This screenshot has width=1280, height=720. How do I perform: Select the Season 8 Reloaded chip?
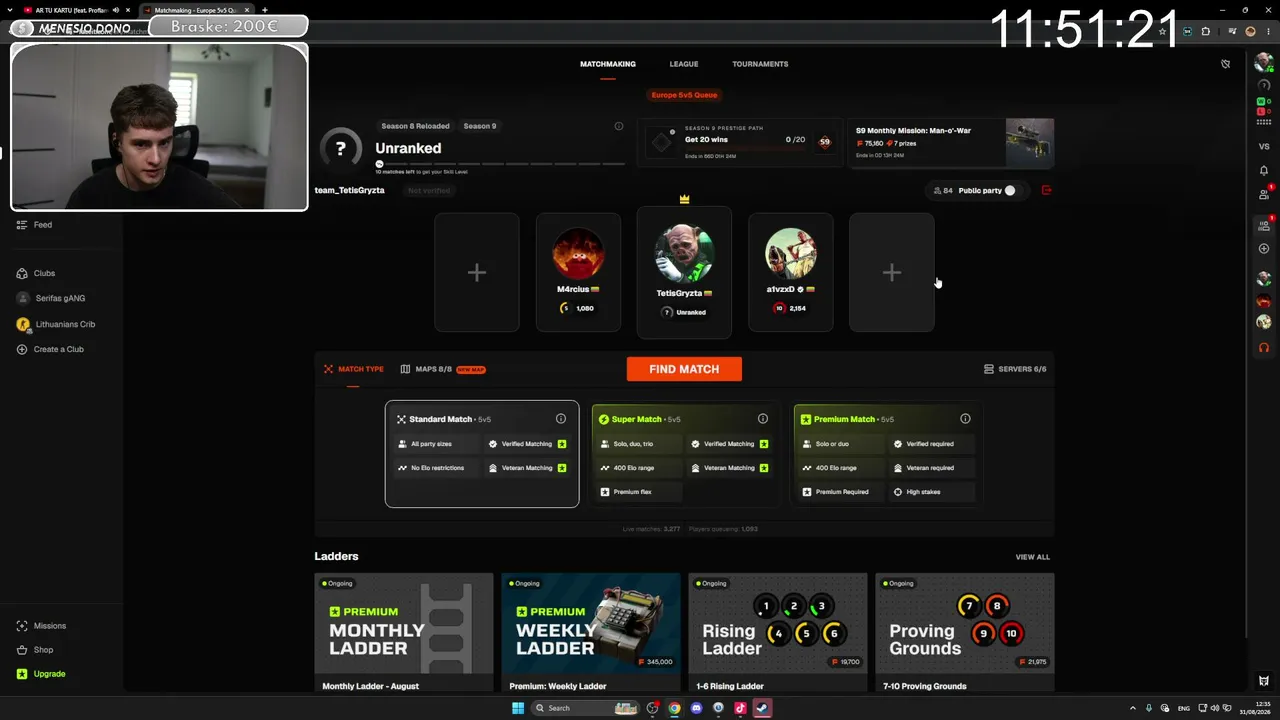tap(415, 126)
